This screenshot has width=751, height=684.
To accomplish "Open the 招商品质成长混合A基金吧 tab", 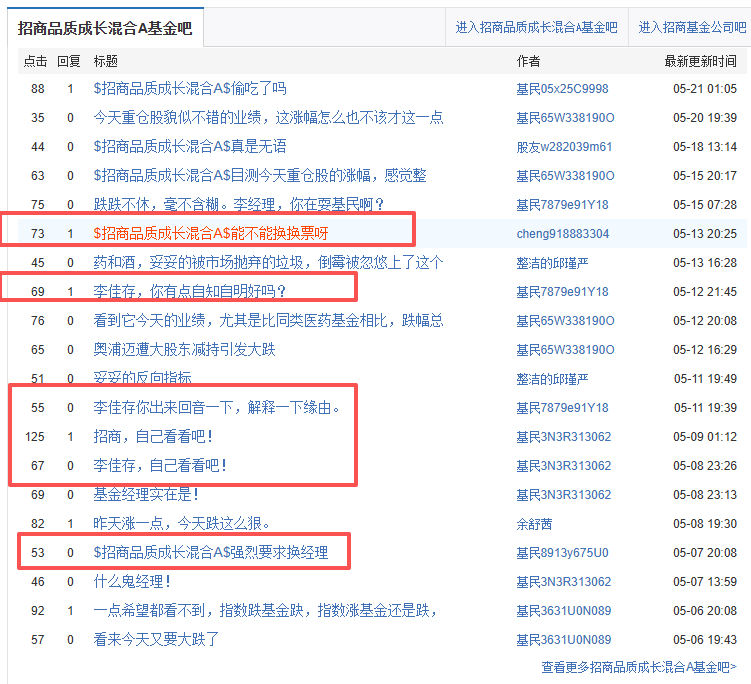I will coord(105,28).
